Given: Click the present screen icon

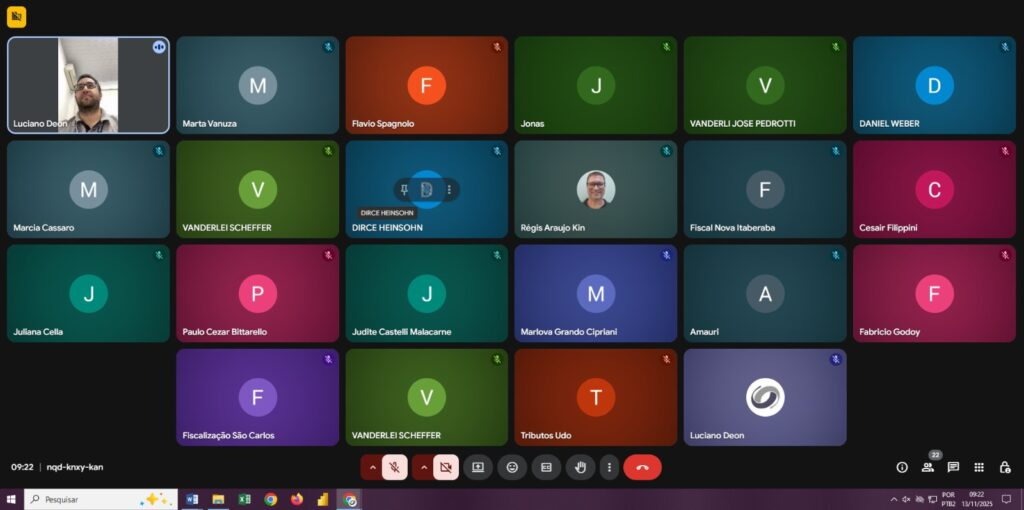Looking at the screenshot, I should 478,467.
